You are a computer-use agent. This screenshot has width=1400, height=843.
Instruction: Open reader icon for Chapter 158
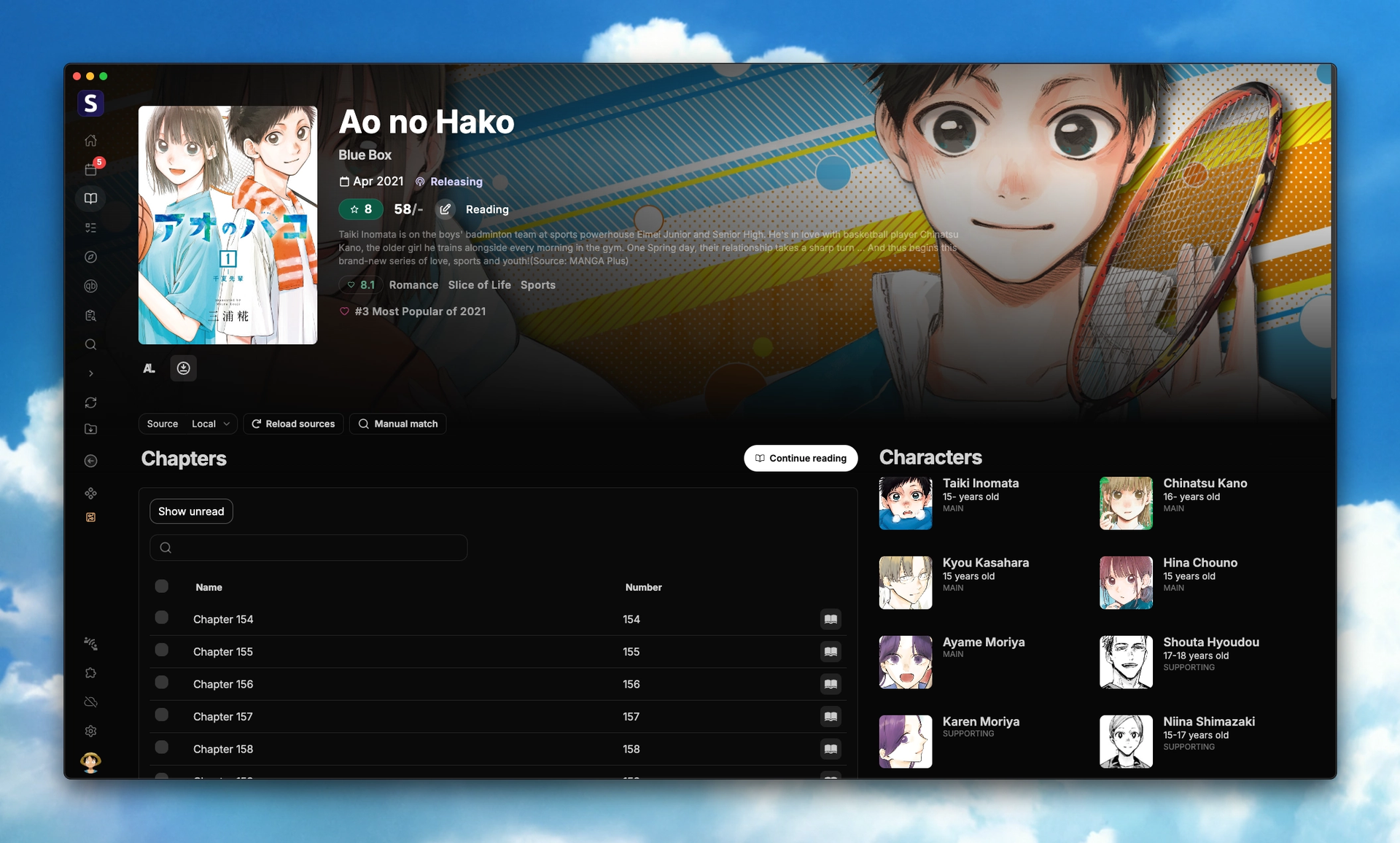[831, 749]
